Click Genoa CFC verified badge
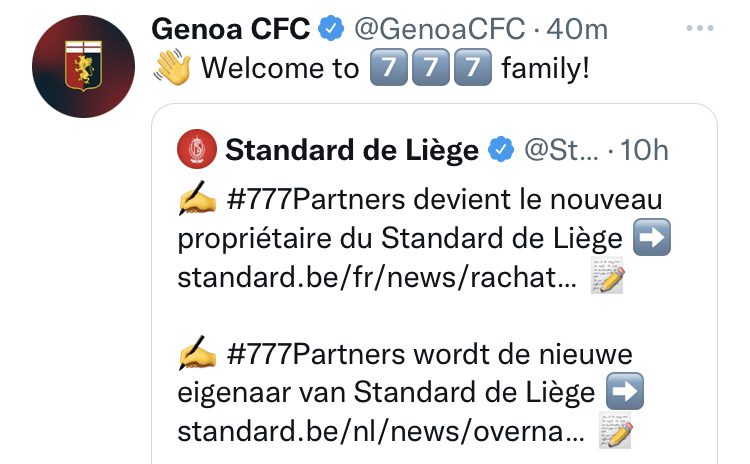This screenshot has height=464, width=750. 331,28
